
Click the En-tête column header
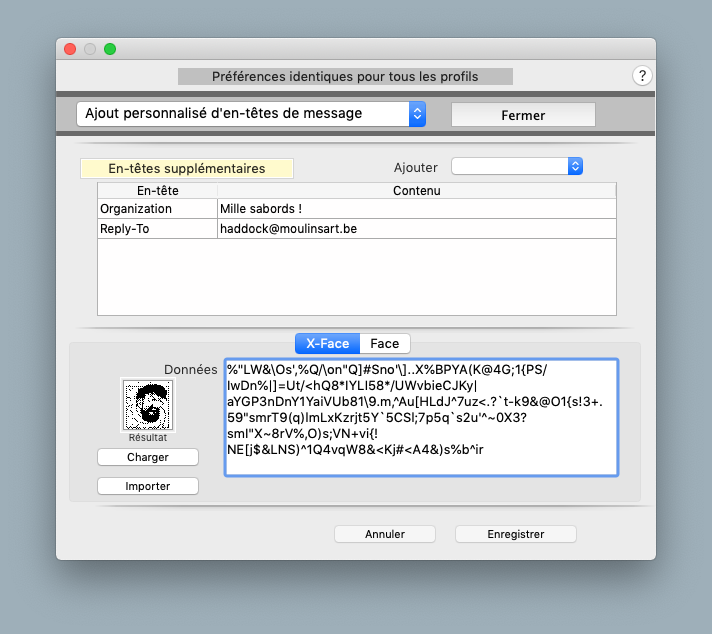157,190
